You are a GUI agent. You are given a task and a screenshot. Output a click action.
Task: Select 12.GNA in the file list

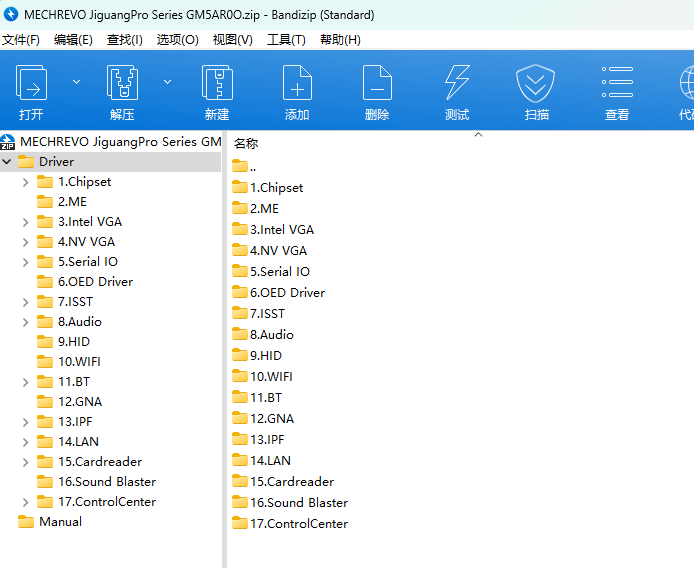(263, 419)
